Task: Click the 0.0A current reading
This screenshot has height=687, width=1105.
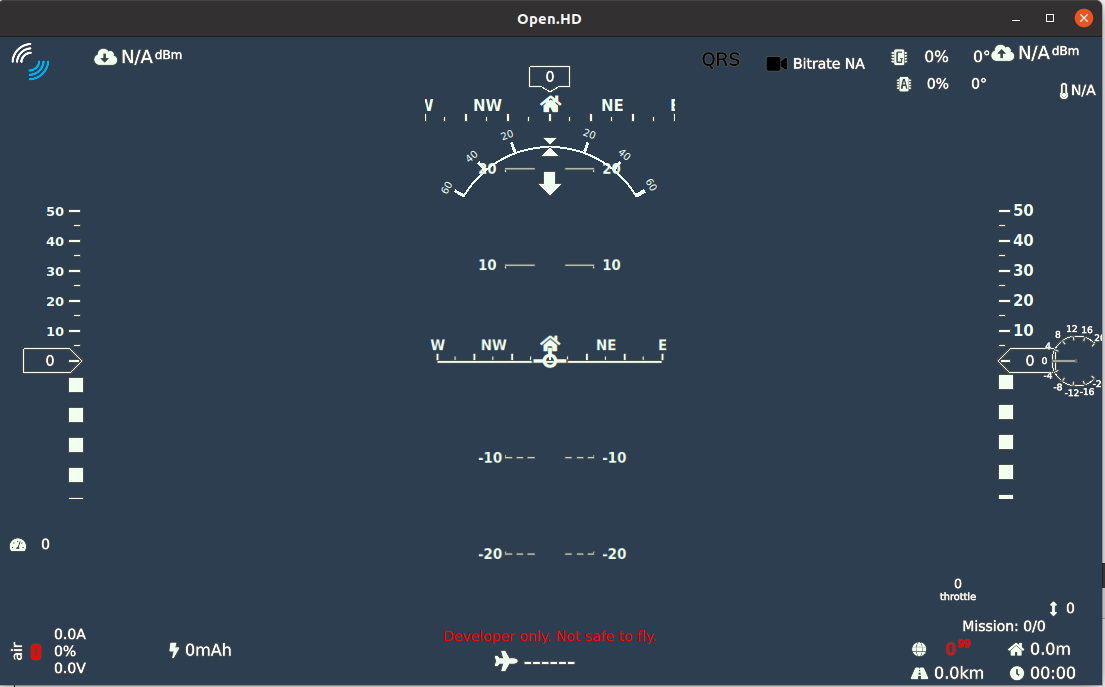Action: coord(70,634)
